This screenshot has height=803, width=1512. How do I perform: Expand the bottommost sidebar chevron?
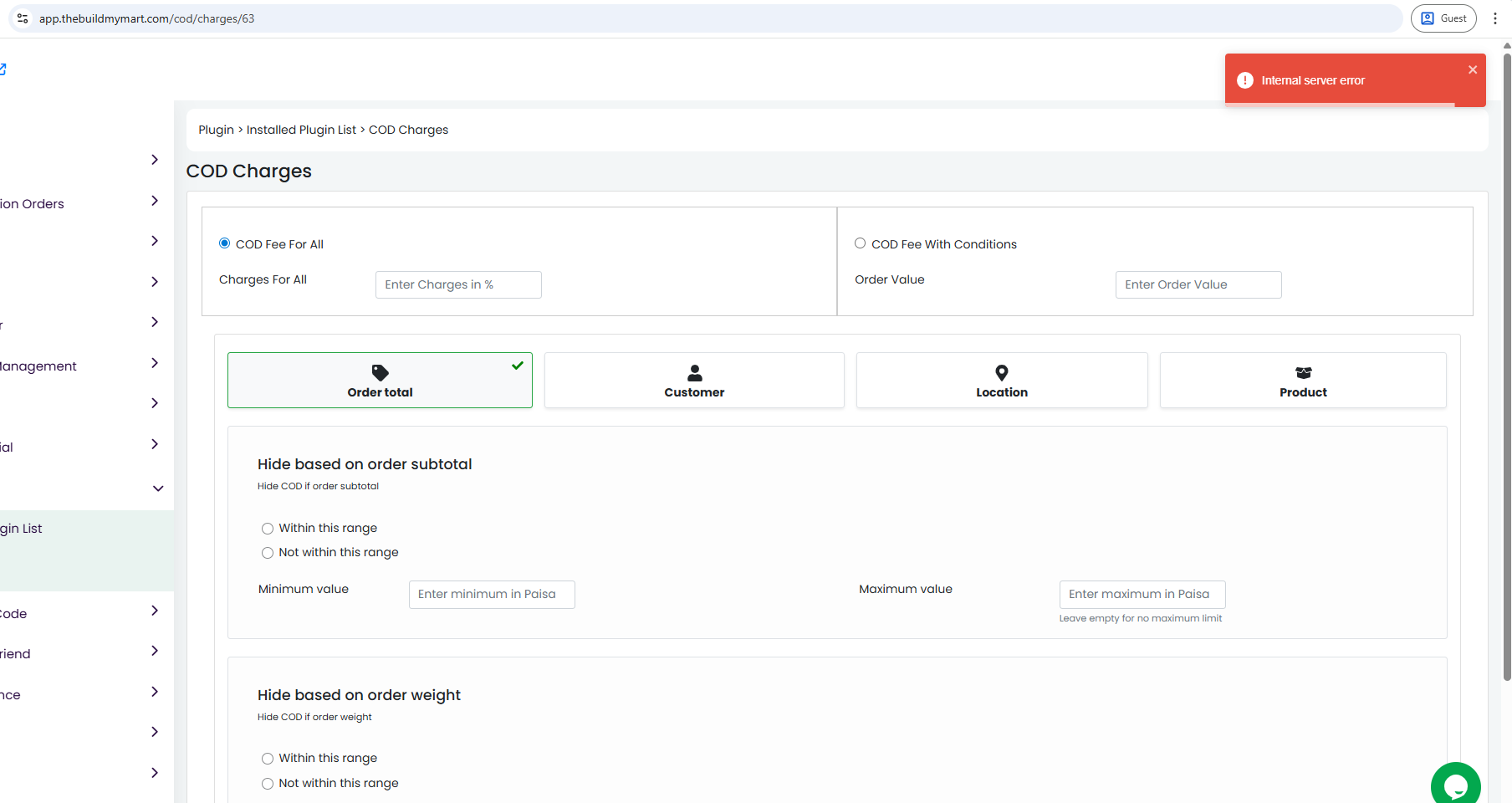tap(155, 773)
